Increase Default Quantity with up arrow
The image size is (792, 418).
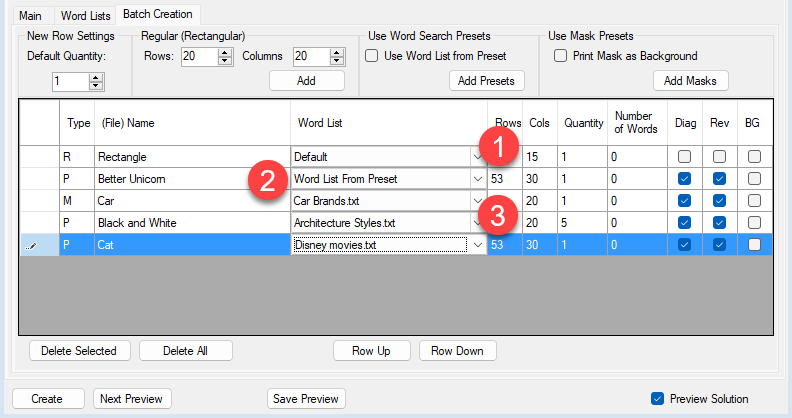click(x=96, y=77)
